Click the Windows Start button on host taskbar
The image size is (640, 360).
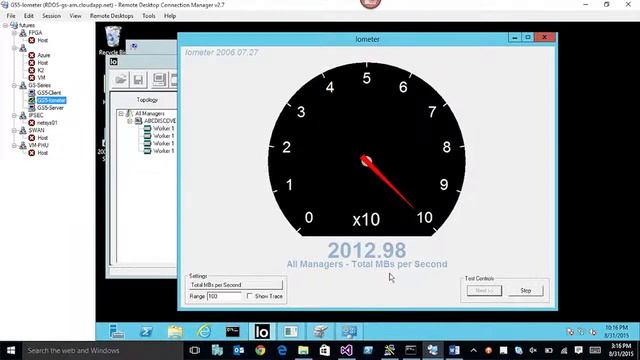click(11, 350)
